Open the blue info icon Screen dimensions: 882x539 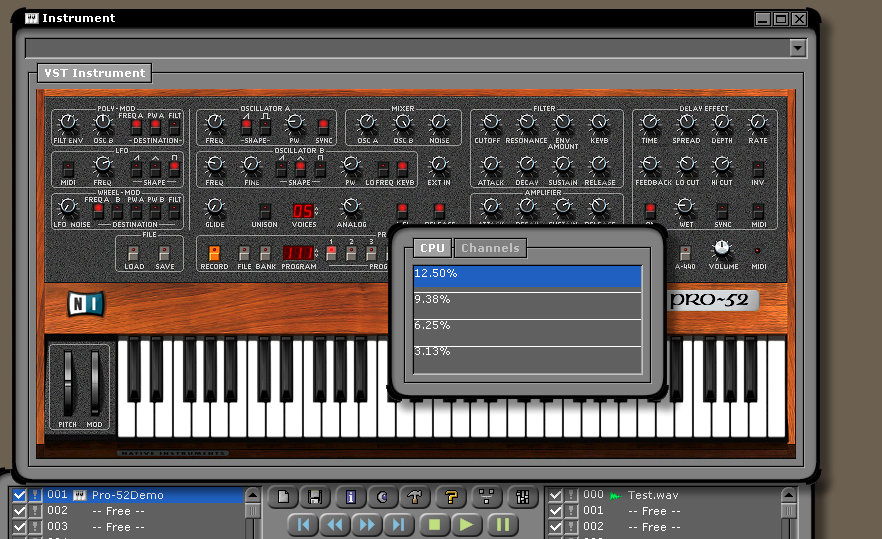point(350,497)
